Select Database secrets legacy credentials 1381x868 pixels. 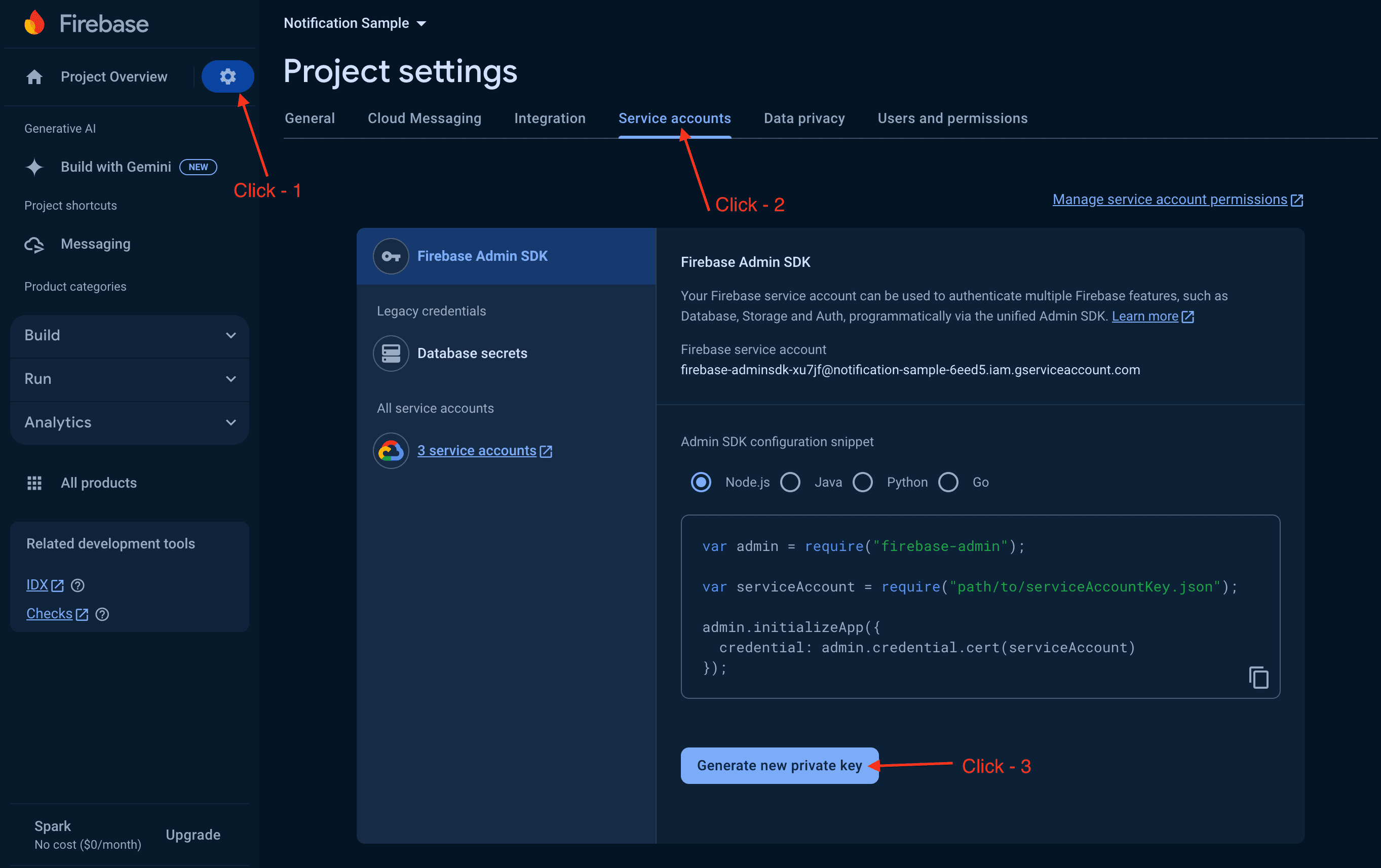tap(472, 353)
